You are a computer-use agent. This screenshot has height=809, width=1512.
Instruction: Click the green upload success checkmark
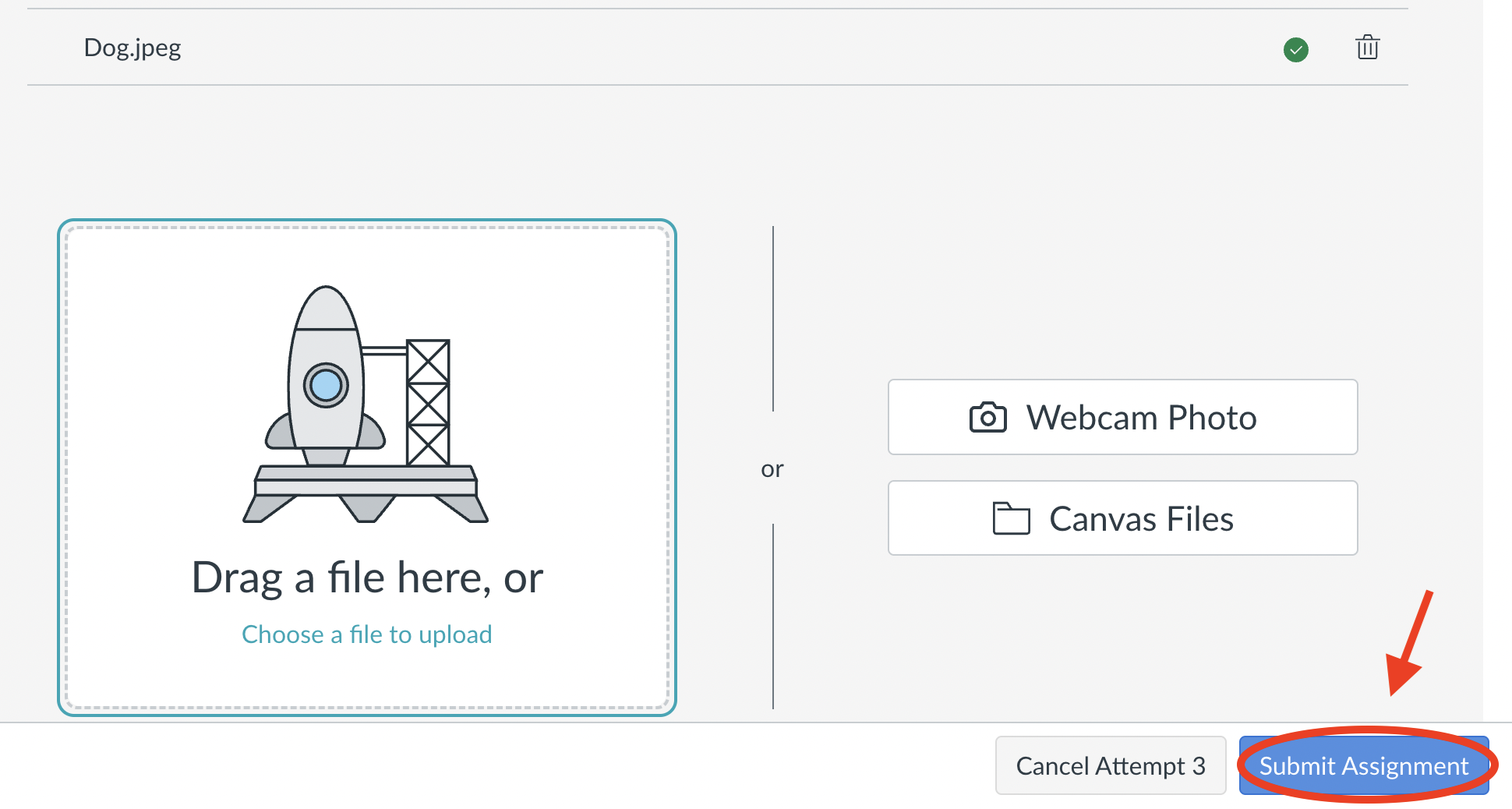pyautogui.click(x=1296, y=50)
